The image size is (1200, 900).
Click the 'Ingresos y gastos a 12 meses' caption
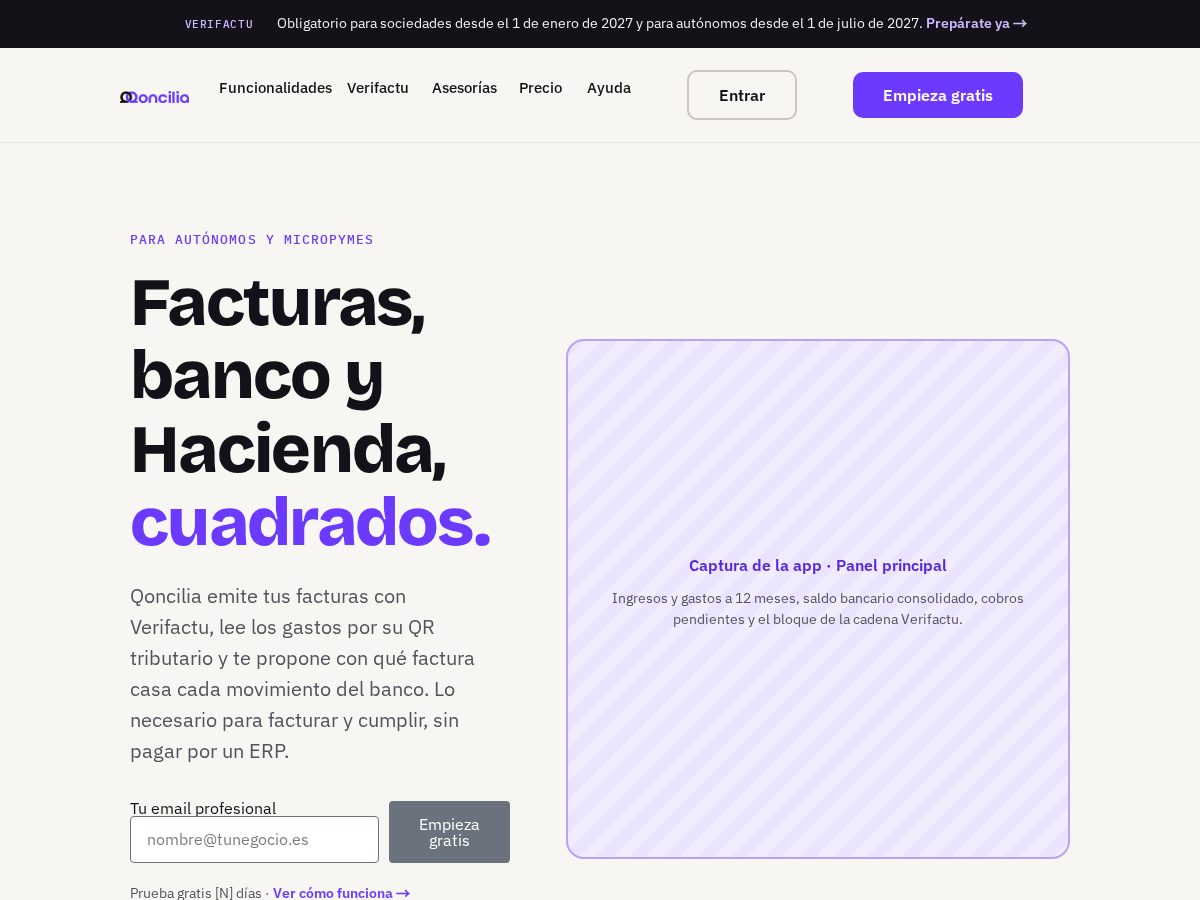pos(818,608)
